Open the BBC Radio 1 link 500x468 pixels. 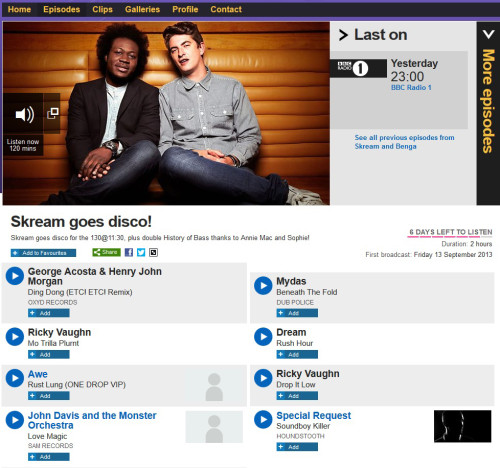pos(411,87)
